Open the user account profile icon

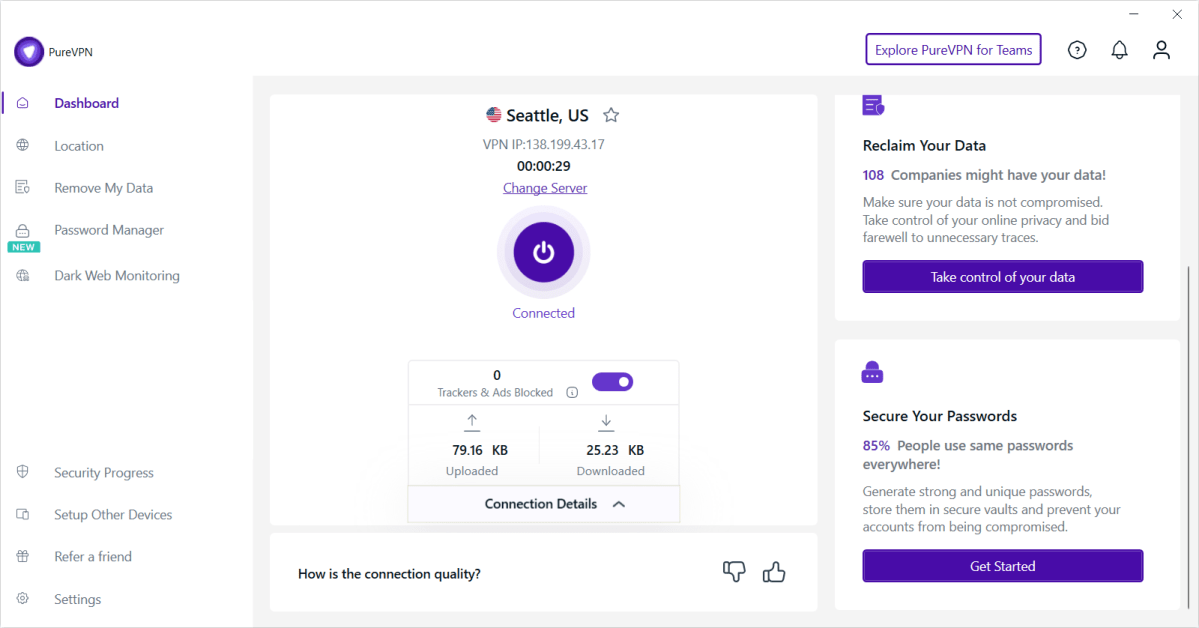pos(1162,50)
